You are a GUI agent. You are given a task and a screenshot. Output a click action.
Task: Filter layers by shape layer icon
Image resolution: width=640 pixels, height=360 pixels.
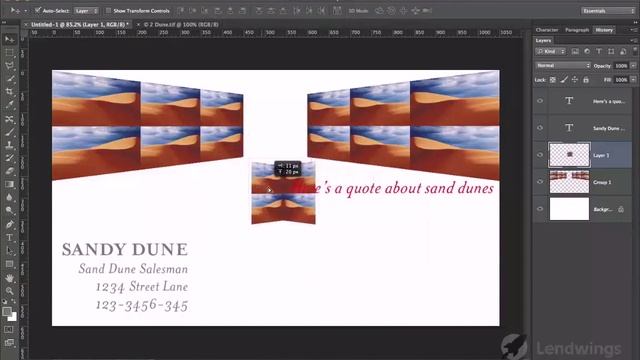pos(611,51)
